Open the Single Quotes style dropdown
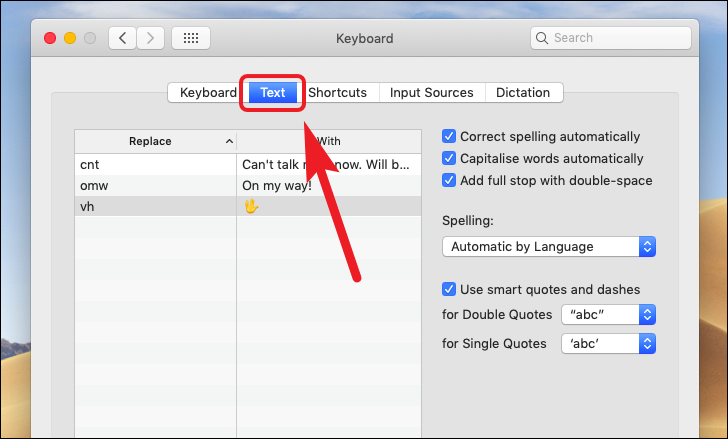The width and height of the screenshot is (728, 439). tap(608, 343)
